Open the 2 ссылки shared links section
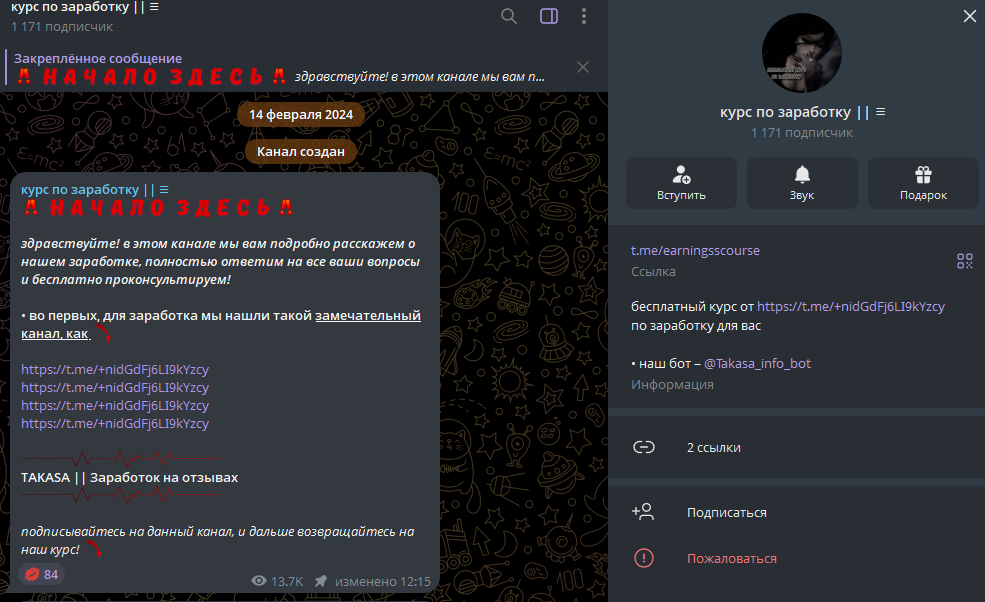This screenshot has height=602, width=985. point(797,447)
